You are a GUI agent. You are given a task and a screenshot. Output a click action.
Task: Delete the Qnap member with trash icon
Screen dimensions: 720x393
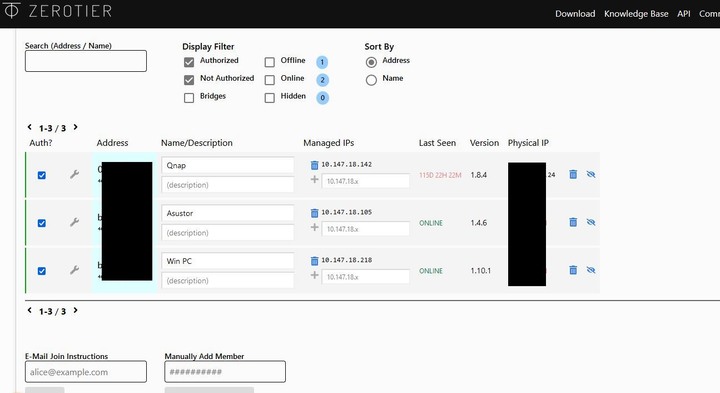pos(573,174)
